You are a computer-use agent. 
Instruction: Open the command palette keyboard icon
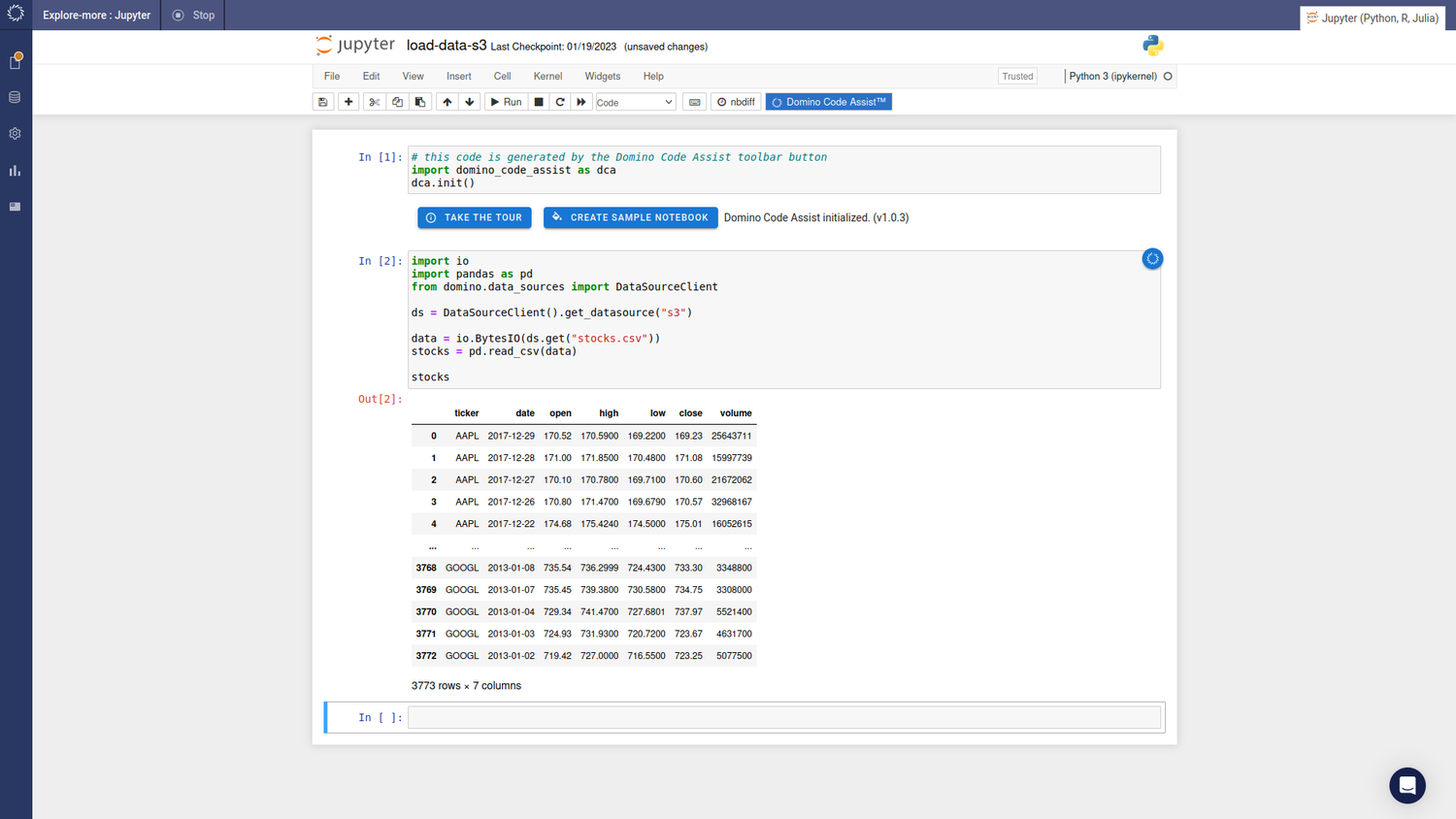click(x=694, y=102)
